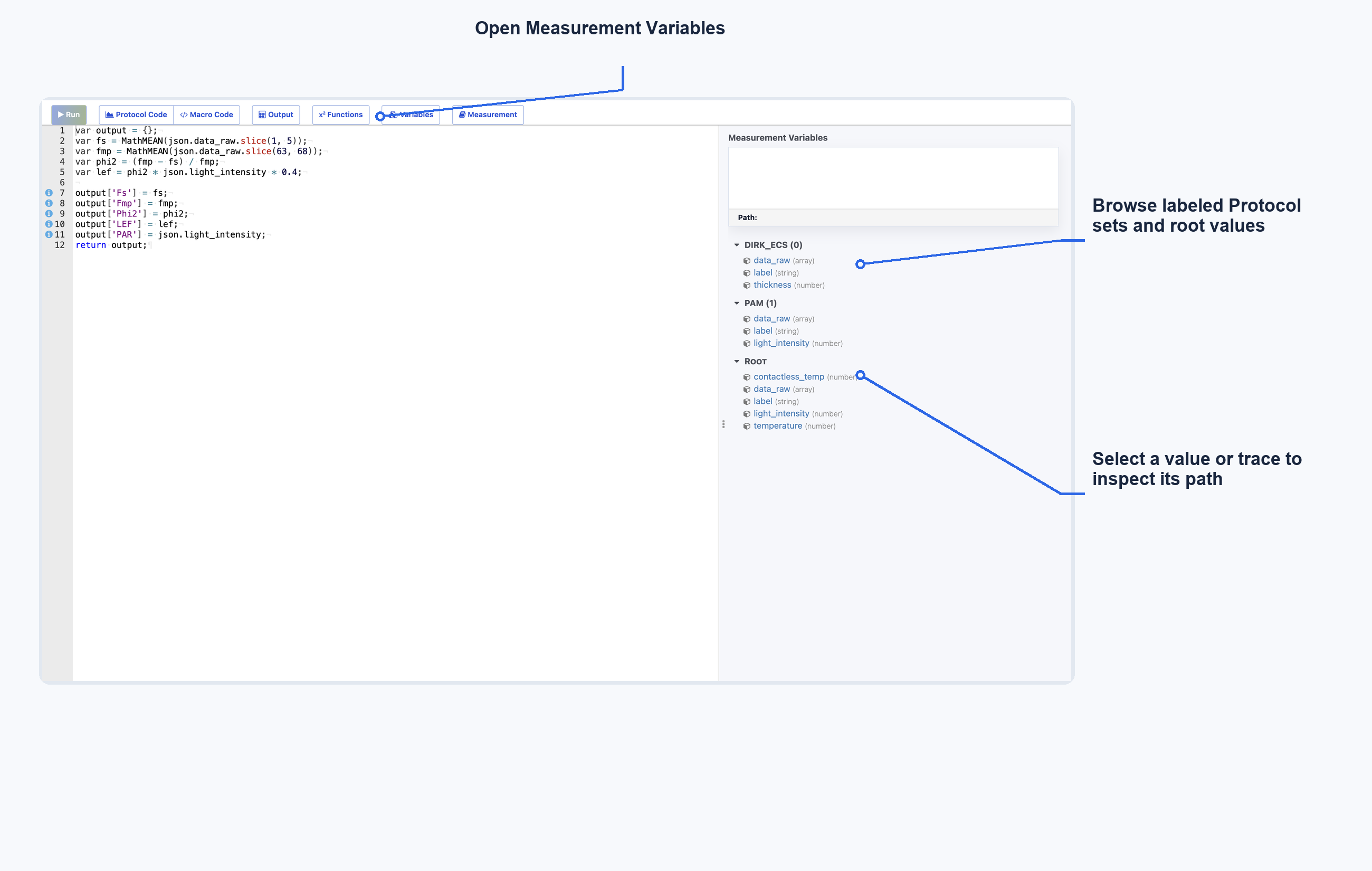
Task: Click the panel divider grip dots
Action: coord(723,424)
